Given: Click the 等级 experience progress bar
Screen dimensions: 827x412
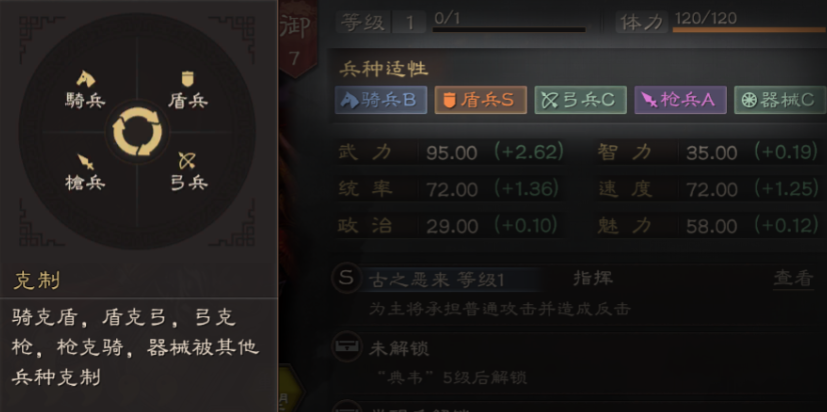Looking at the screenshot, I should (509, 30).
